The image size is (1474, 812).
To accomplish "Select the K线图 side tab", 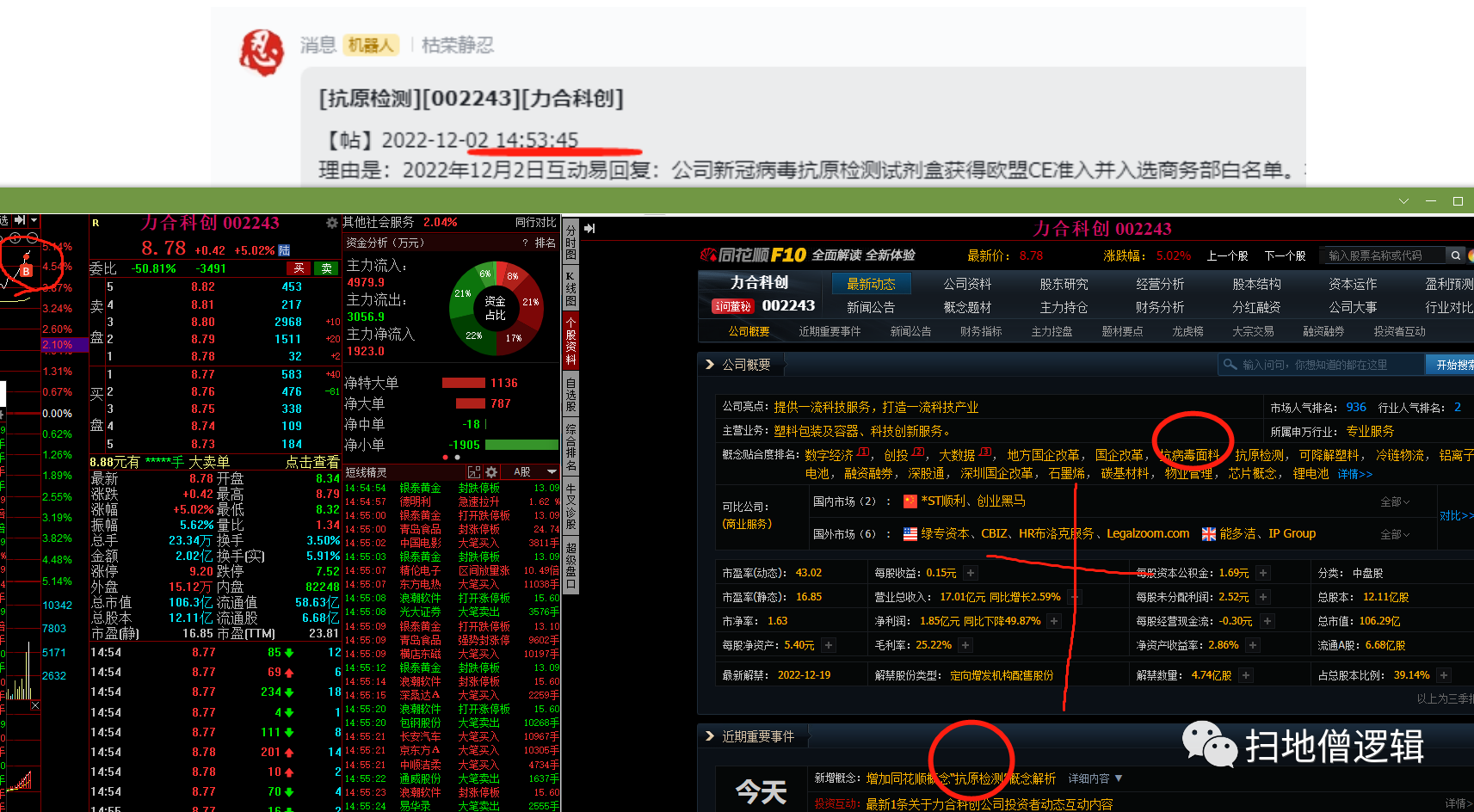I will (x=570, y=289).
